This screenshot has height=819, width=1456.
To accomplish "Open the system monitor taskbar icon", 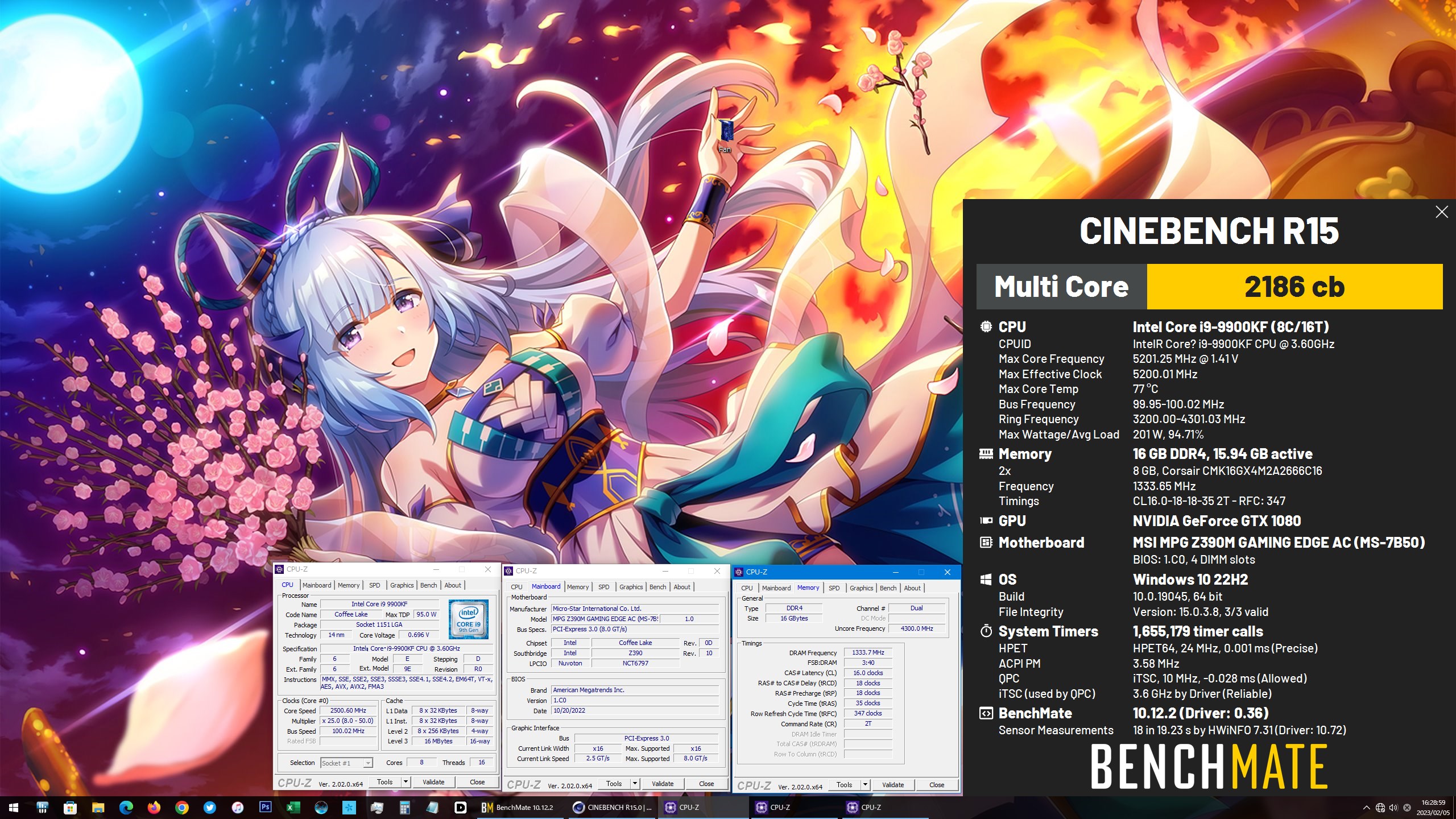I will coord(377,807).
